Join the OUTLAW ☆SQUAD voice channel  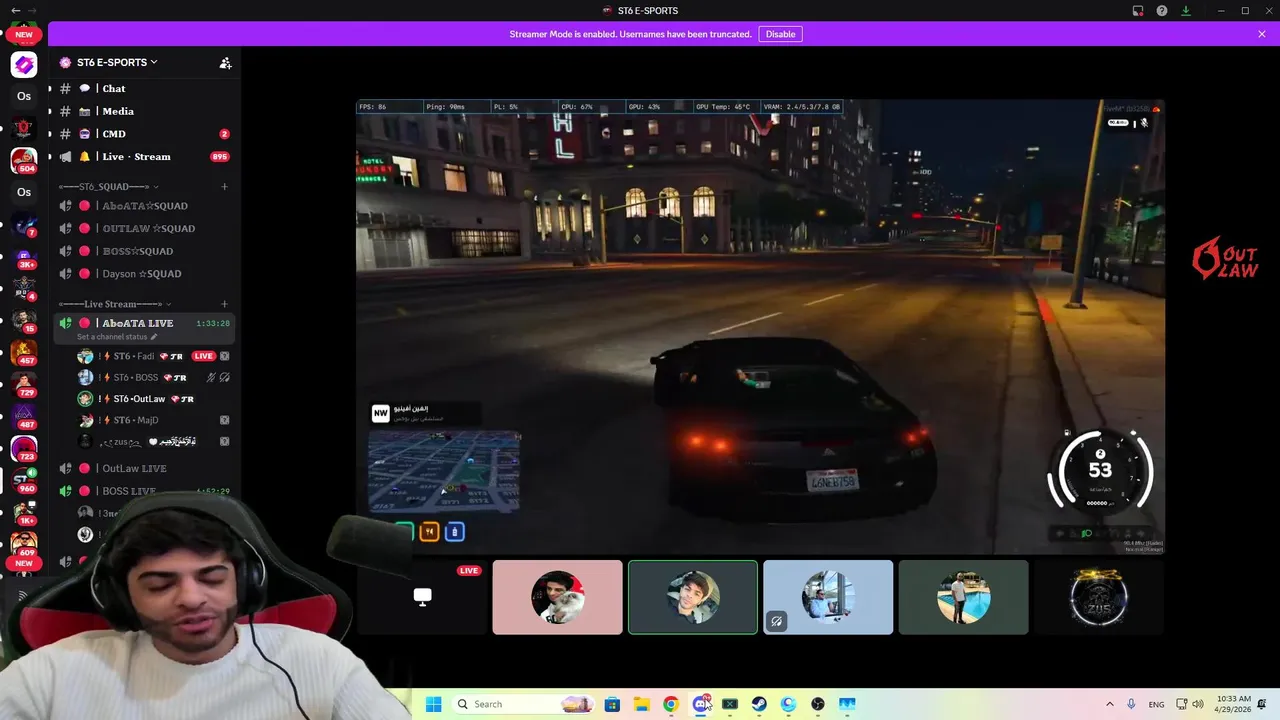tap(145, 228)
